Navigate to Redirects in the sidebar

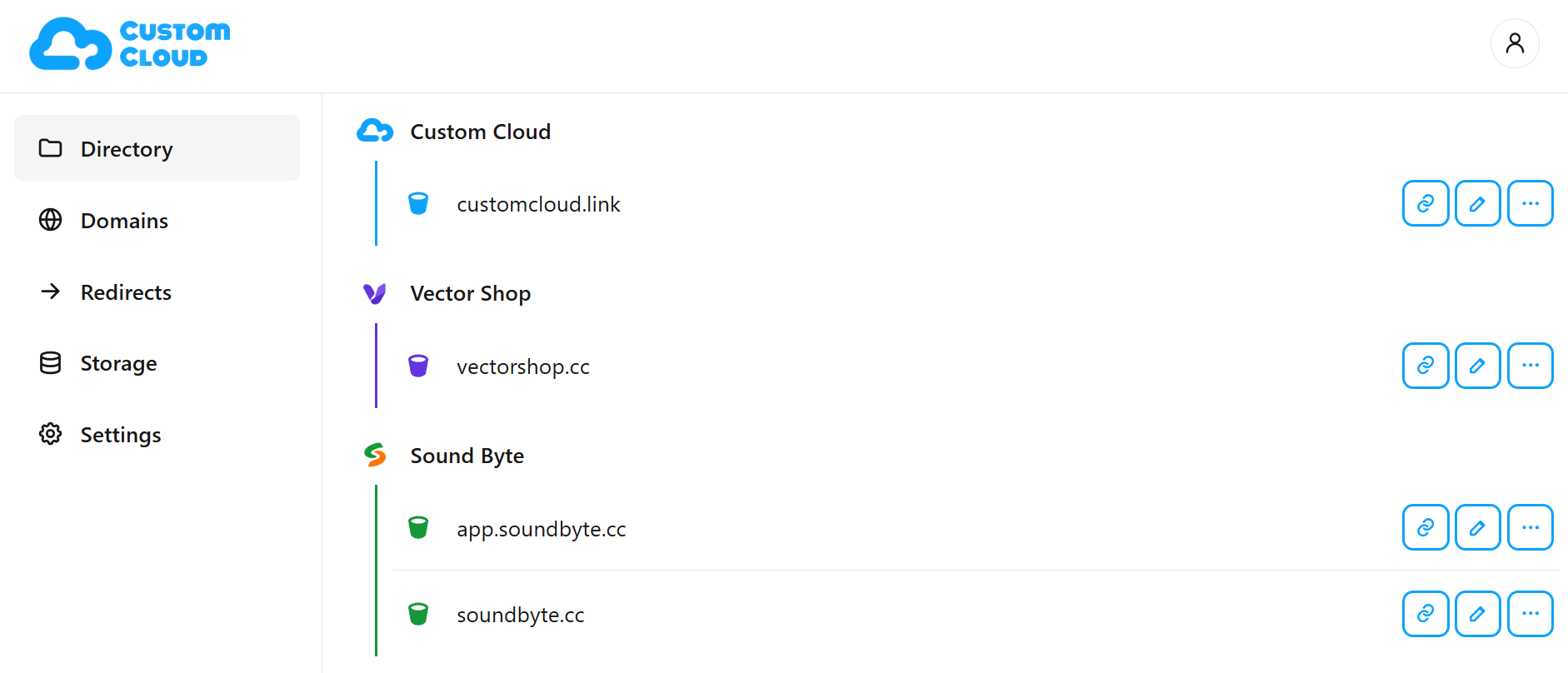(x=157, y=292)
